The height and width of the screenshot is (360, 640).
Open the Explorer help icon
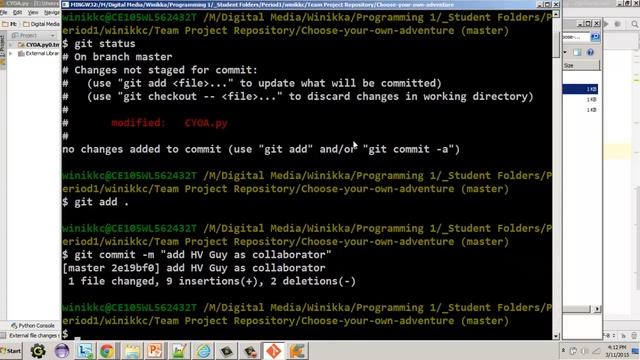click(590, 52)
